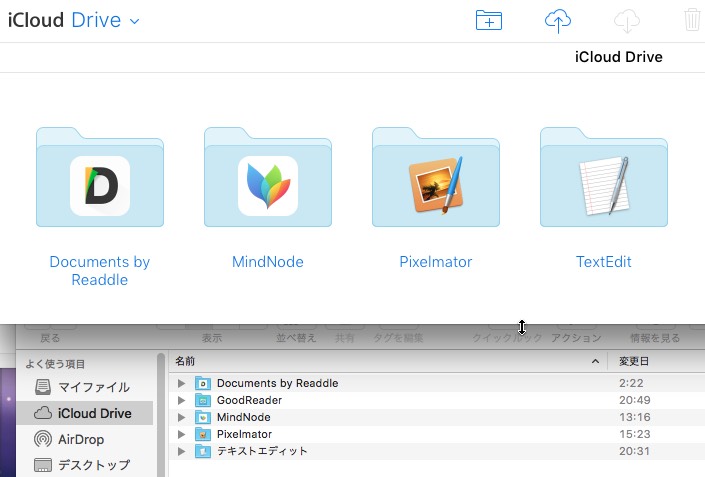This screenshot has height=477, width=705.
Task: Select テキストエディット row name in Finder
Action: point(262,451)
